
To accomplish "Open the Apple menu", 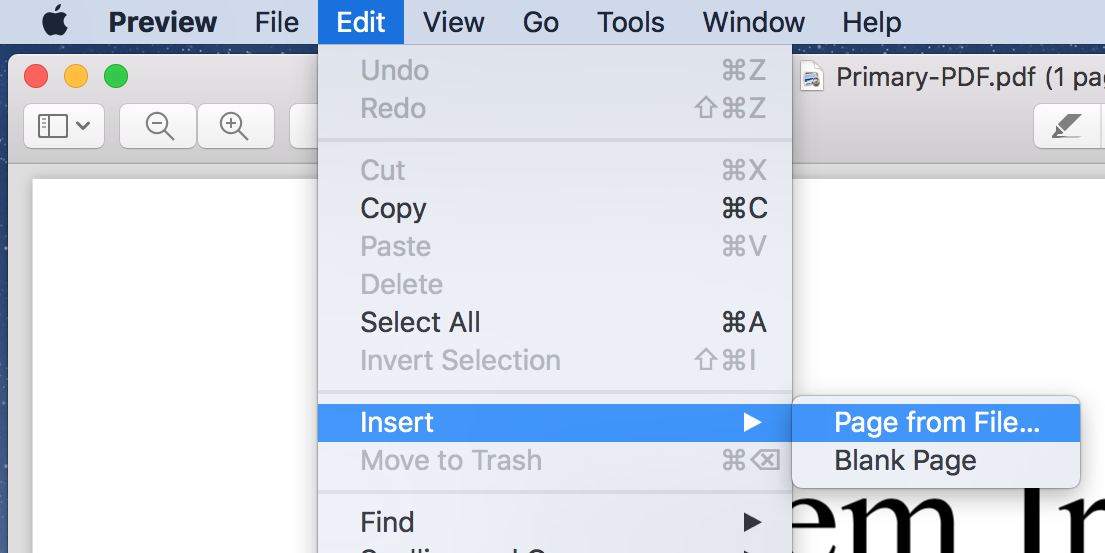I will (x=54, y=22).
